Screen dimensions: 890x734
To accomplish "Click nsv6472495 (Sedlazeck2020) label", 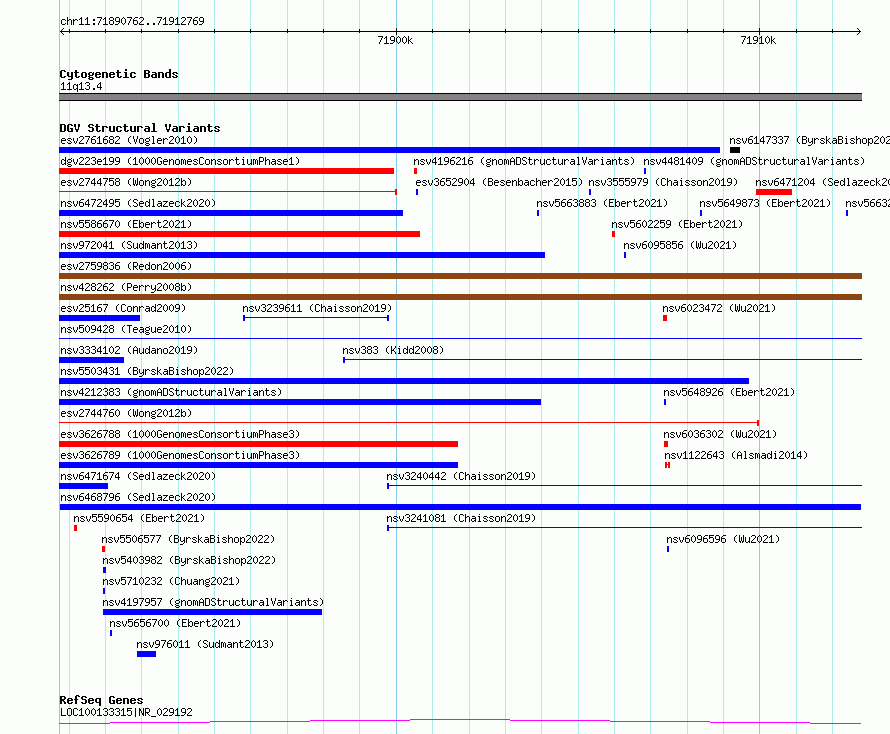I will coord(138,203).
